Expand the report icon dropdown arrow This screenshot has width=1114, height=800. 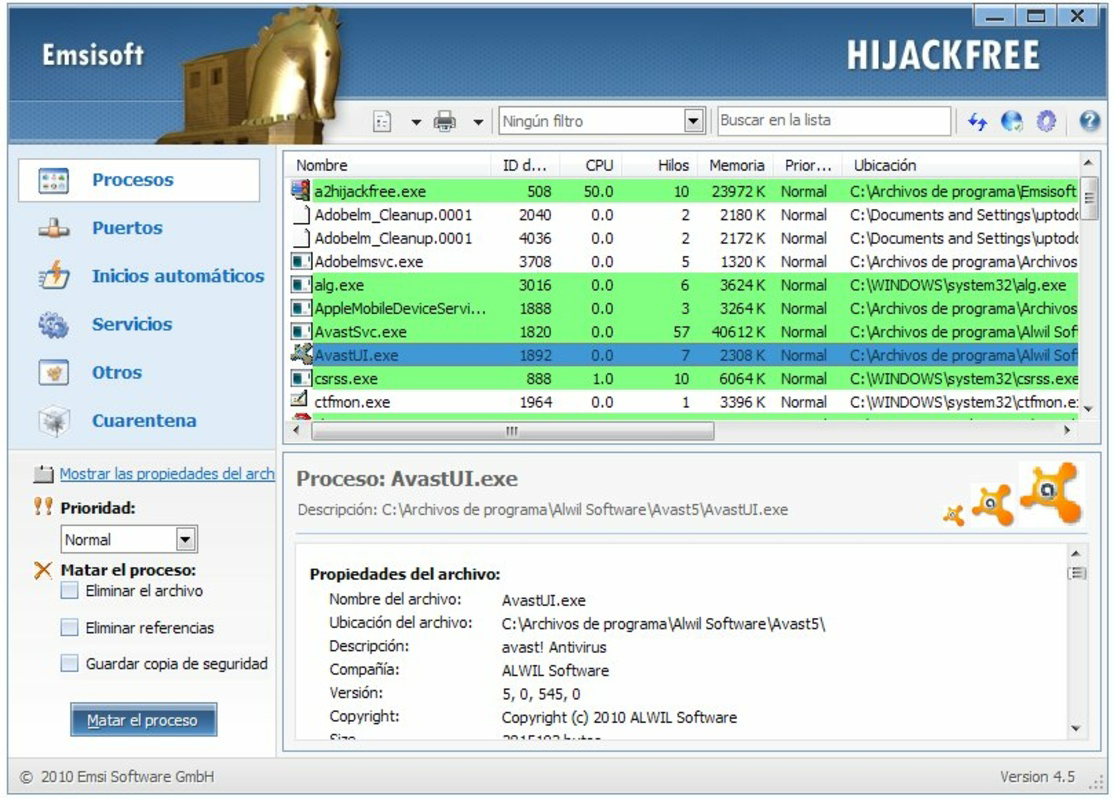416,122
